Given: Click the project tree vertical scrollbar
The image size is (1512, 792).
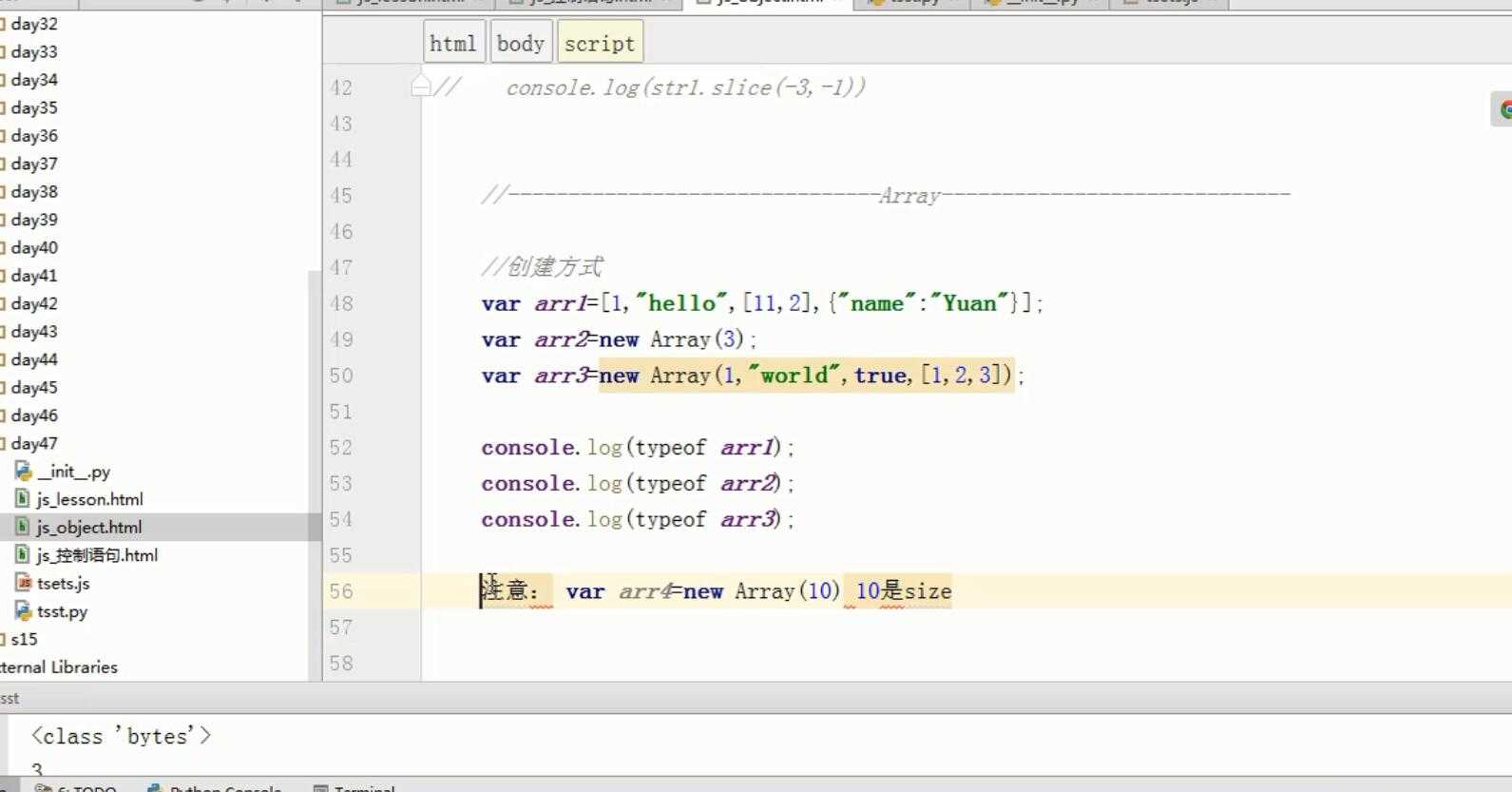Looking at the screenshot, I should pos(315,475).
